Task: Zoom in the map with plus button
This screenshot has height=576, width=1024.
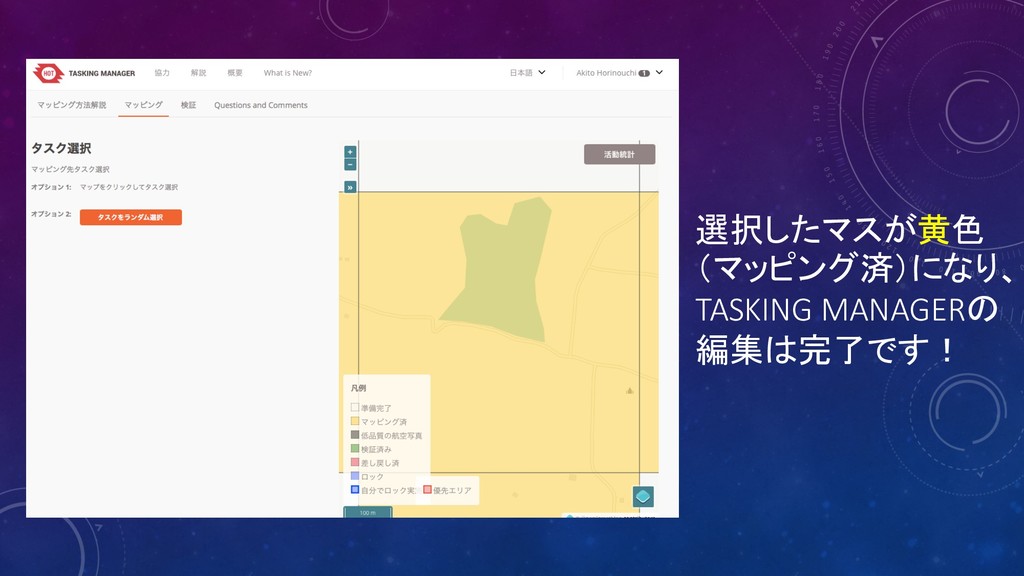Action: [350, 152]
